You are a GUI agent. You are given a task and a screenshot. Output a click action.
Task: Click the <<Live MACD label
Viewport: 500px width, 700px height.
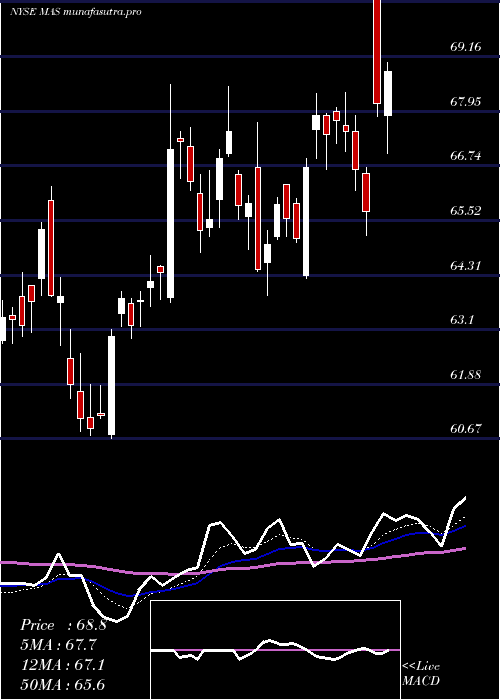(x=421, y=673)
